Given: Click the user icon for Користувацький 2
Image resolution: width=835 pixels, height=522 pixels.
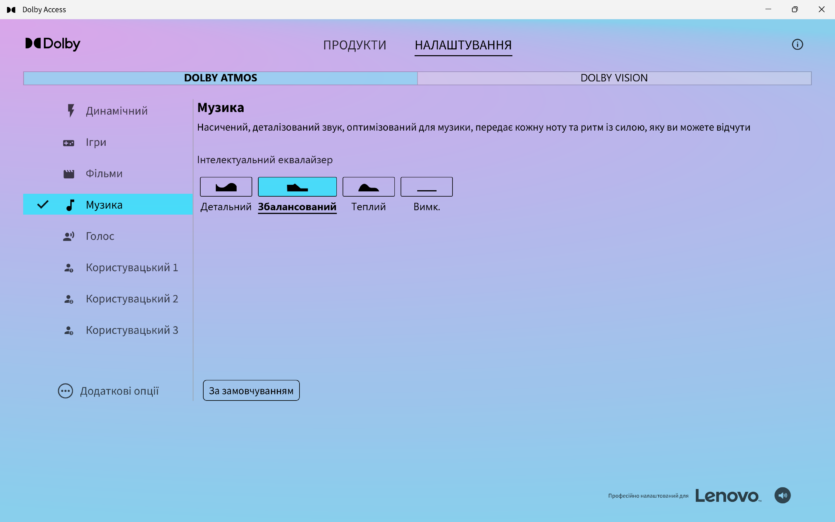Looking at the screenshot, I should click(x=69, y=299).
